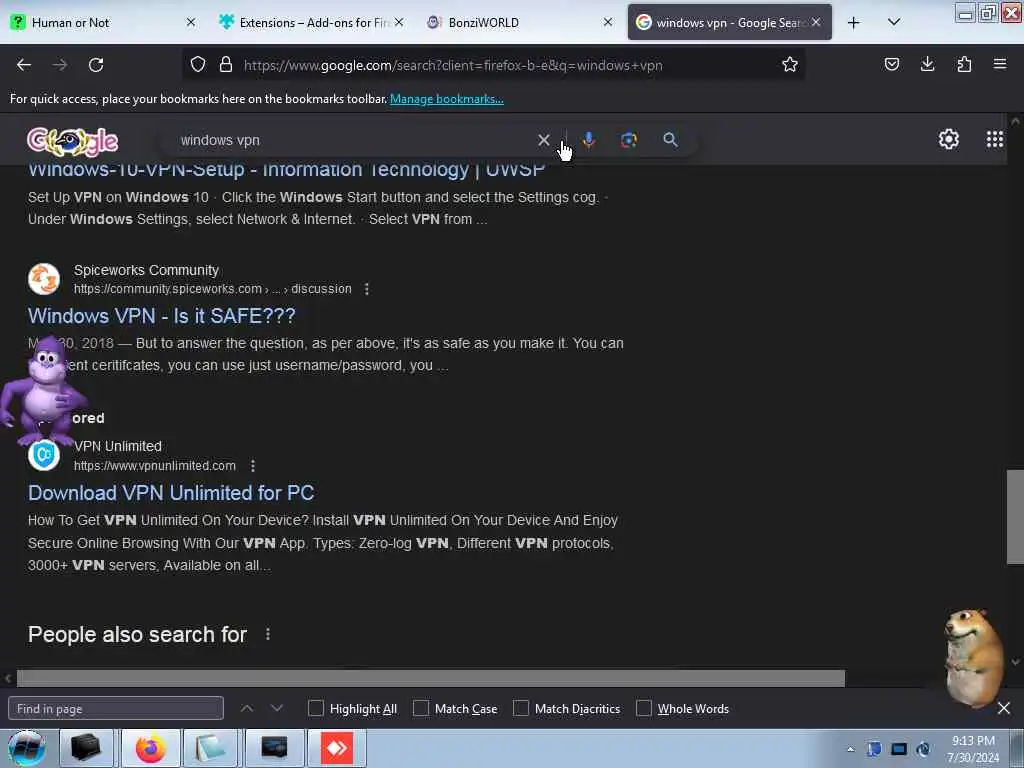Image resolution: width=1024 pixels, height=768 pixels.
Task: Reload the current page
Action: pos(96,65)
